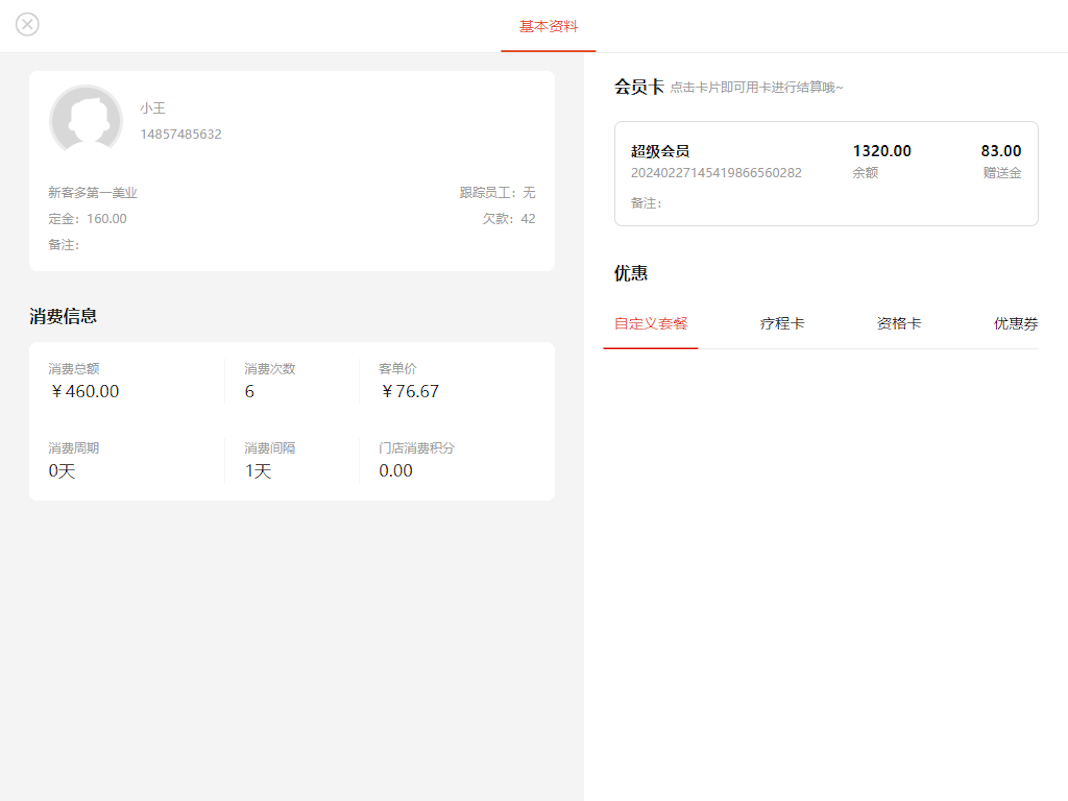Close the customer profile panel

(x=27, y=24)
